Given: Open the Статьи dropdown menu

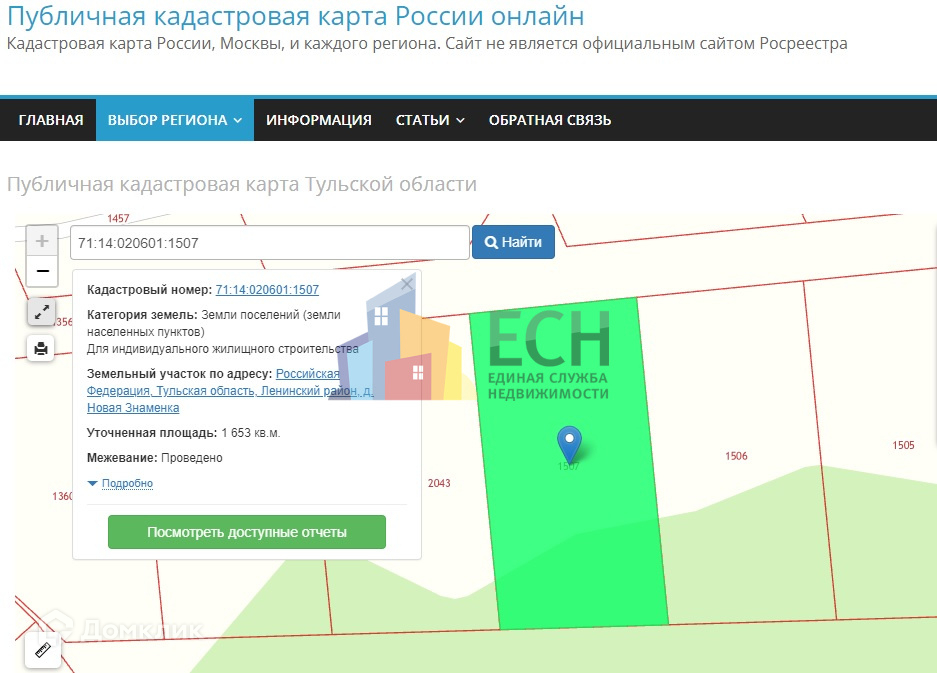Looking at the screenshot, I should 430,120.
